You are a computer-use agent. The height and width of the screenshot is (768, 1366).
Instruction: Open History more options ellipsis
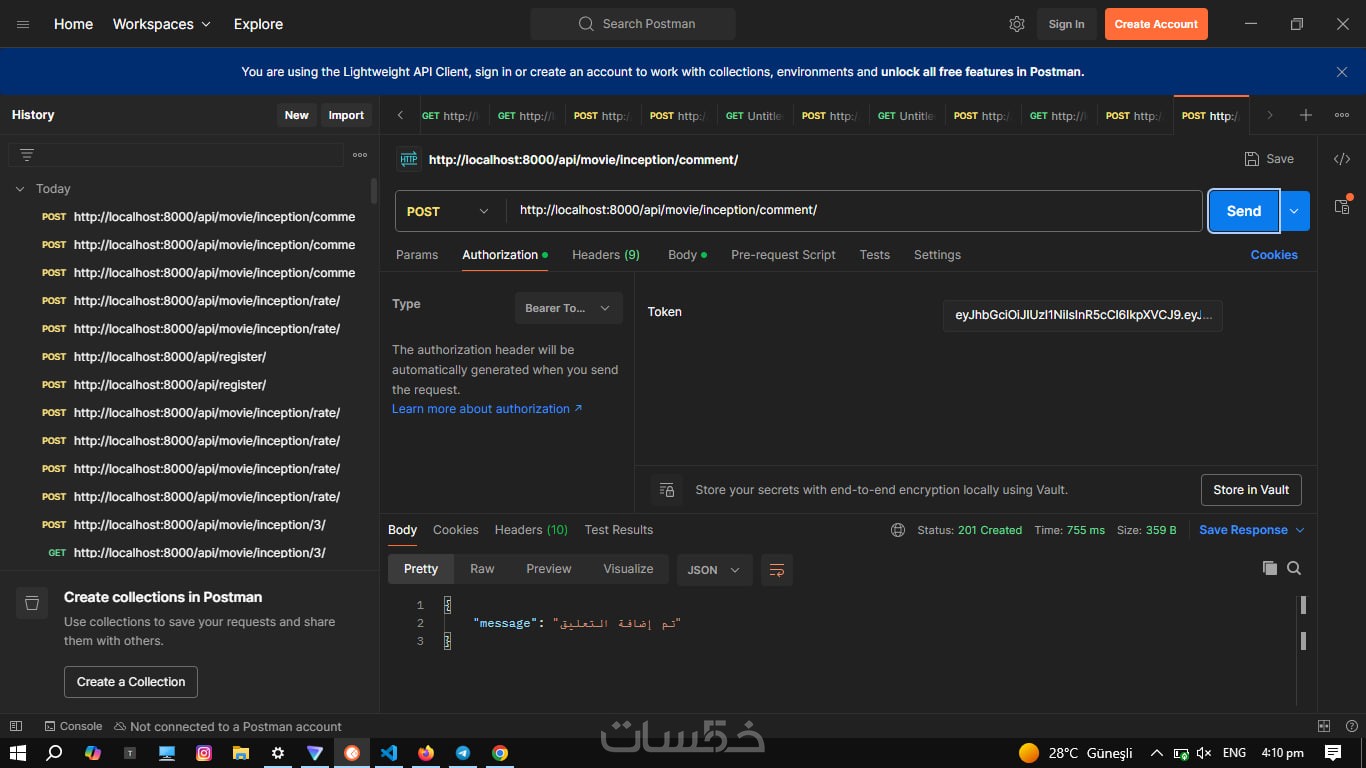point(360,155)
